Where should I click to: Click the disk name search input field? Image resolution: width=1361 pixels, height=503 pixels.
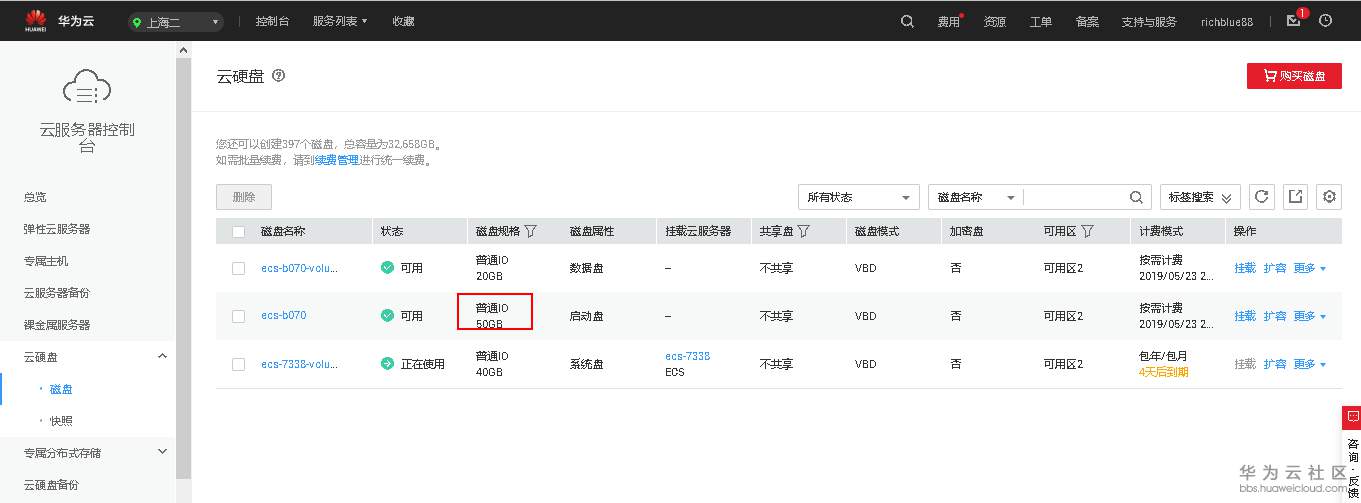click(x=1074, y=197)
